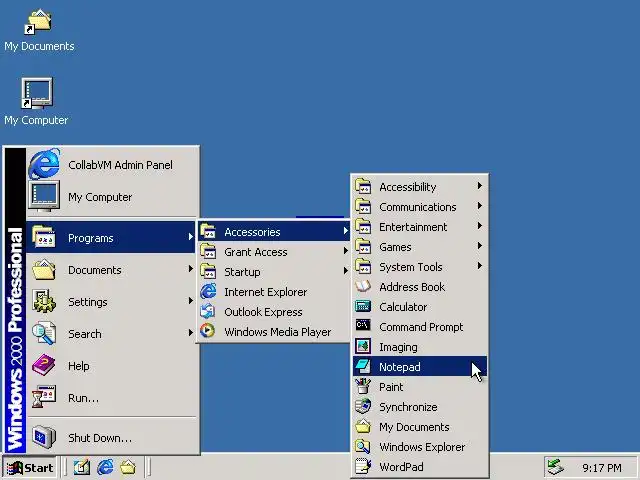This screenshot has height=480, width=640.
Task: Expand the Search submenu arrow
Action: (x=190, y=333)
